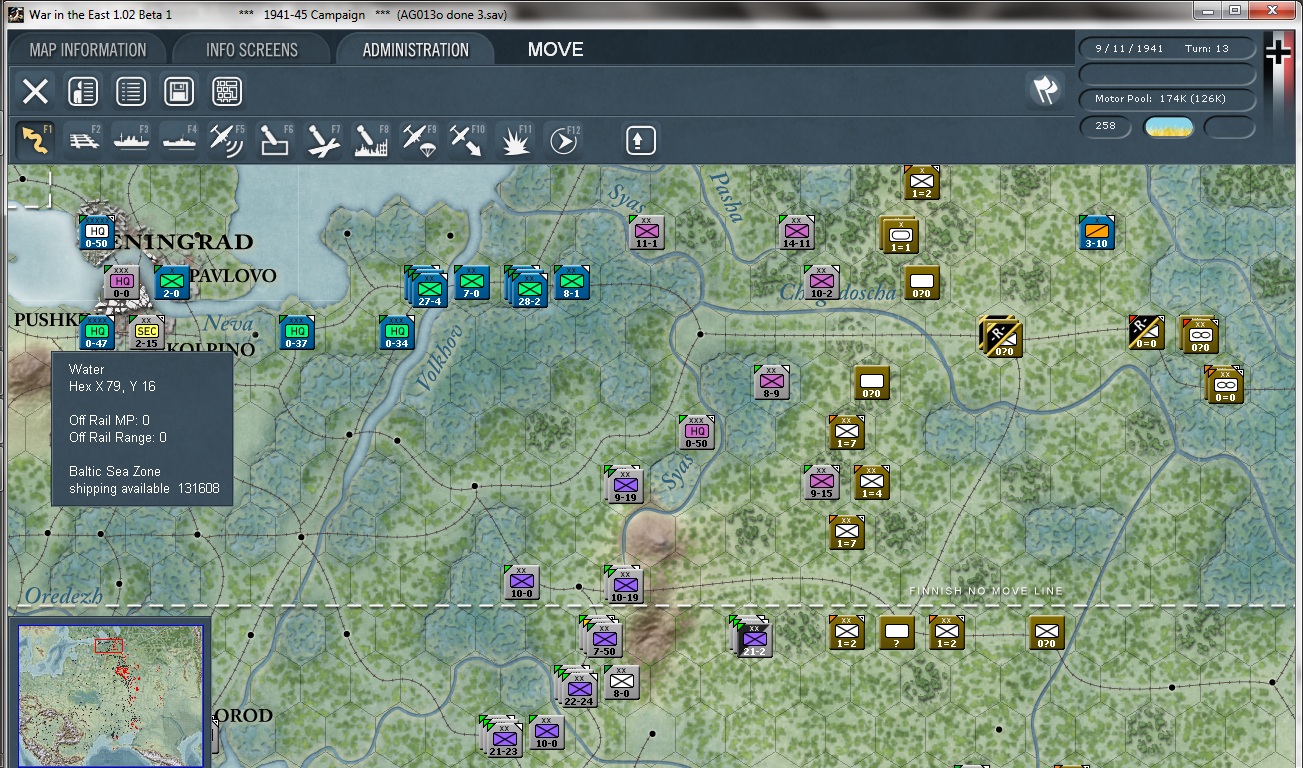Click the weather indicator icon
This screenshot has width=1303, height=768.
(x=1169, y=127)
